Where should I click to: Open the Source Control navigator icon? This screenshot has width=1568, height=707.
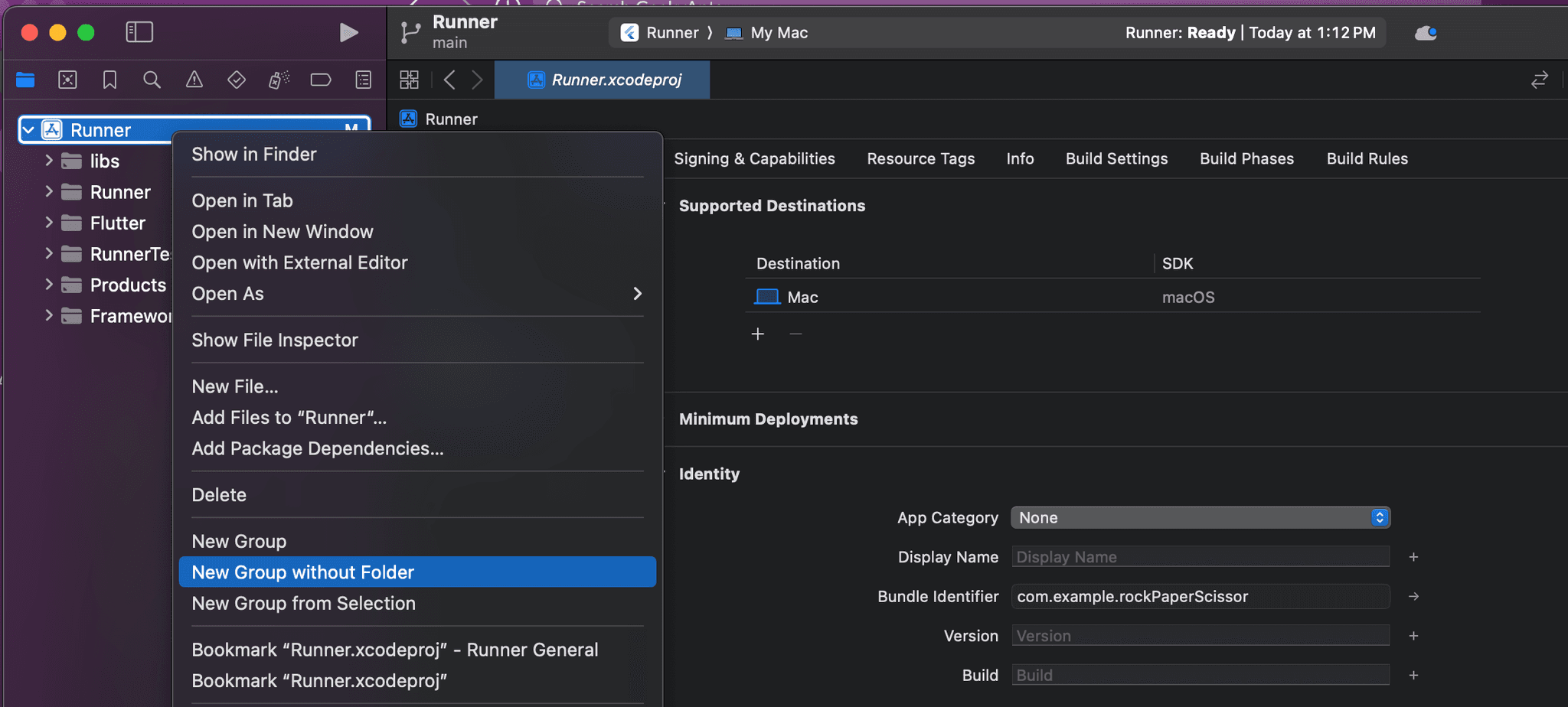[x=68, y=79]
